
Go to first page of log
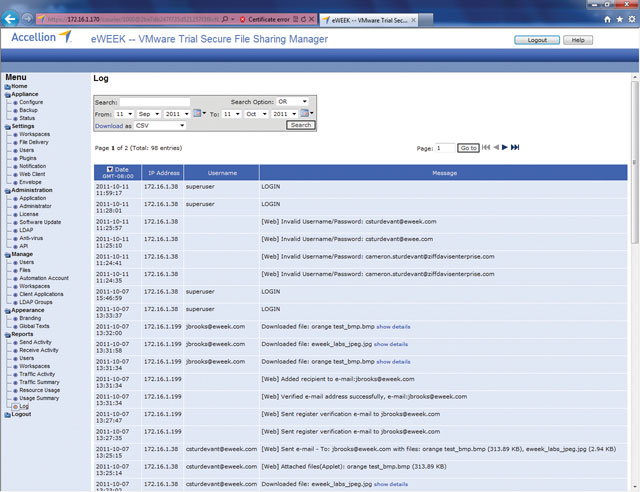[x=486, y=147]
